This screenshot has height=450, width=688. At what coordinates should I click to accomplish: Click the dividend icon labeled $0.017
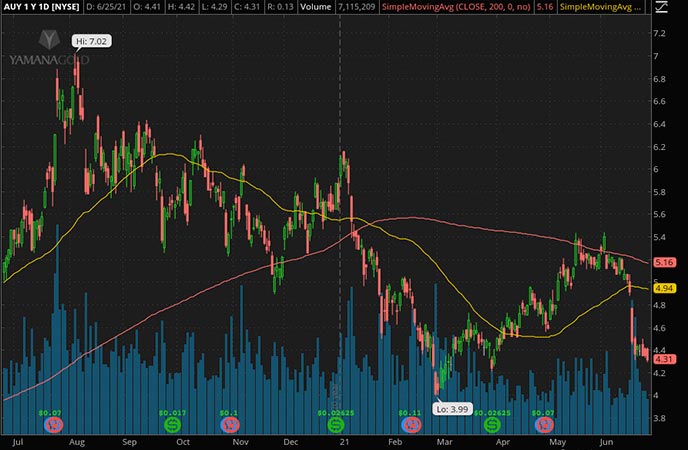click(x=172, y=425)
